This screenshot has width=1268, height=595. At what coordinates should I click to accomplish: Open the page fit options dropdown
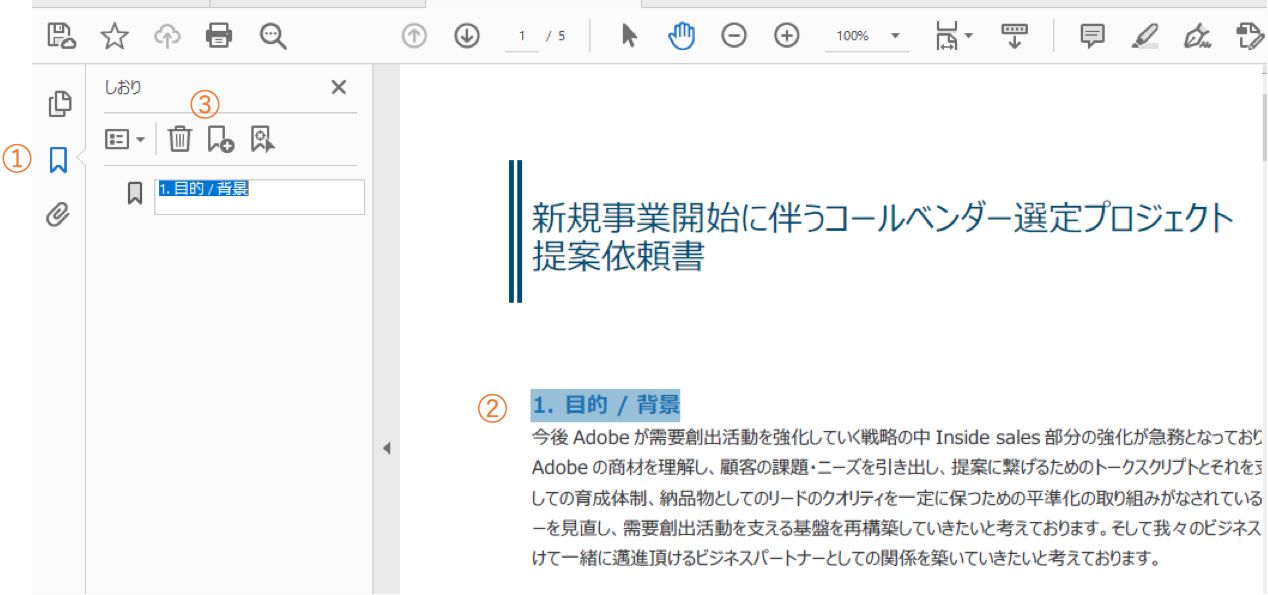point(954,37)
